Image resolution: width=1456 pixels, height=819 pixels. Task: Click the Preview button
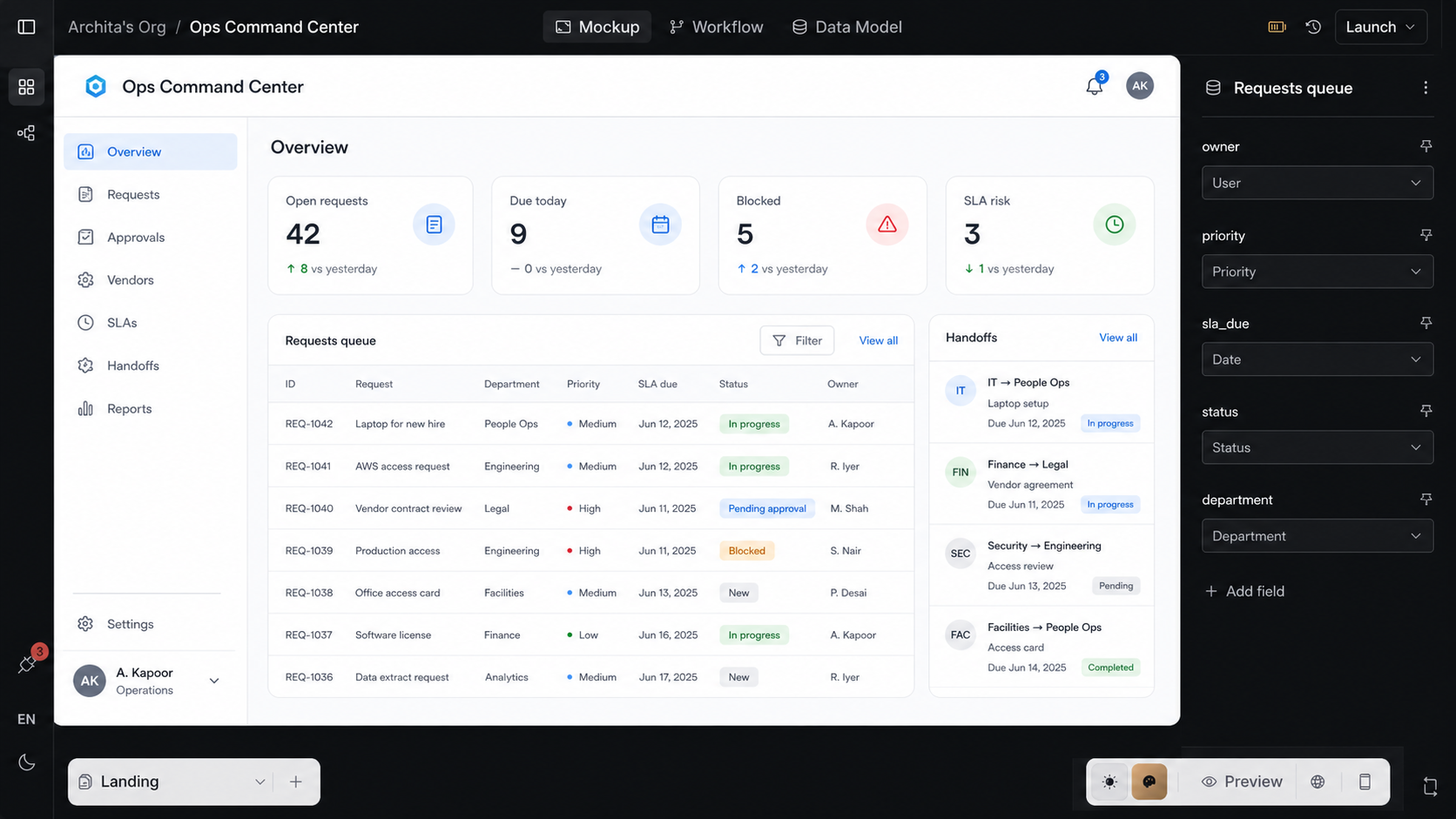coord(1242,782)
